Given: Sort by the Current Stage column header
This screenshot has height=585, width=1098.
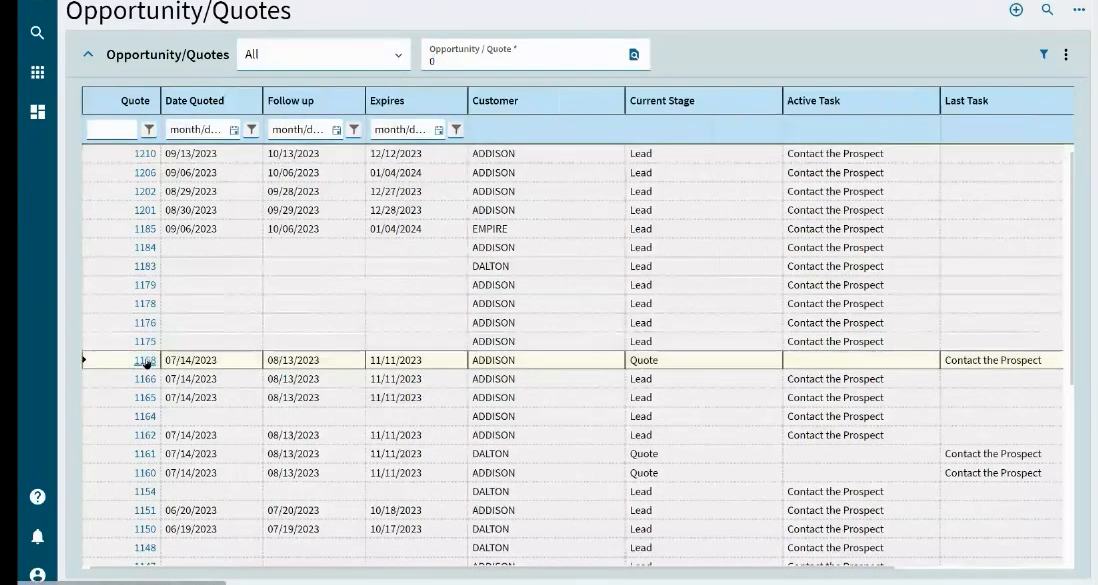Looking at the screenshot, I should pyautogui.click(x=704, y=101).
